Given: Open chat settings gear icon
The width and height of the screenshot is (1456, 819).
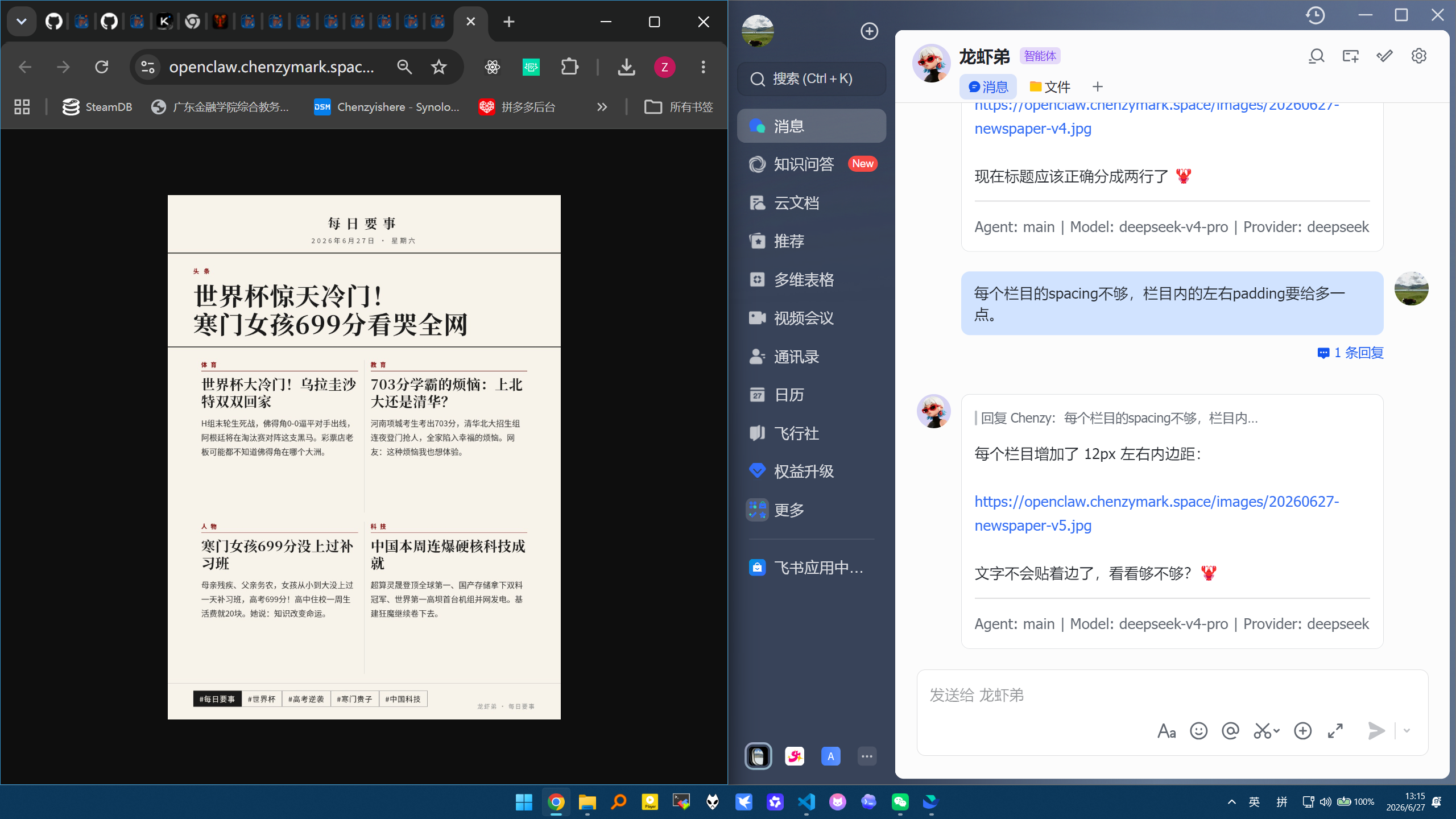Looking at the screenshot, I should (1418, 56).
